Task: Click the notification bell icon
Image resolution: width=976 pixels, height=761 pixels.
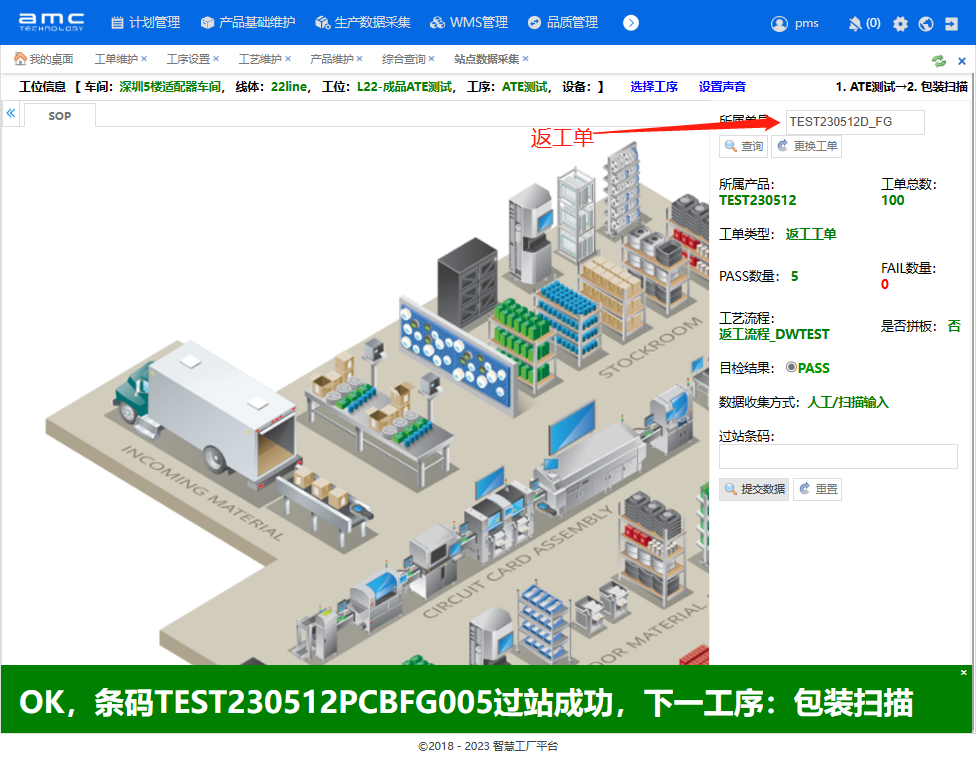Action: (x=855, y=23)
